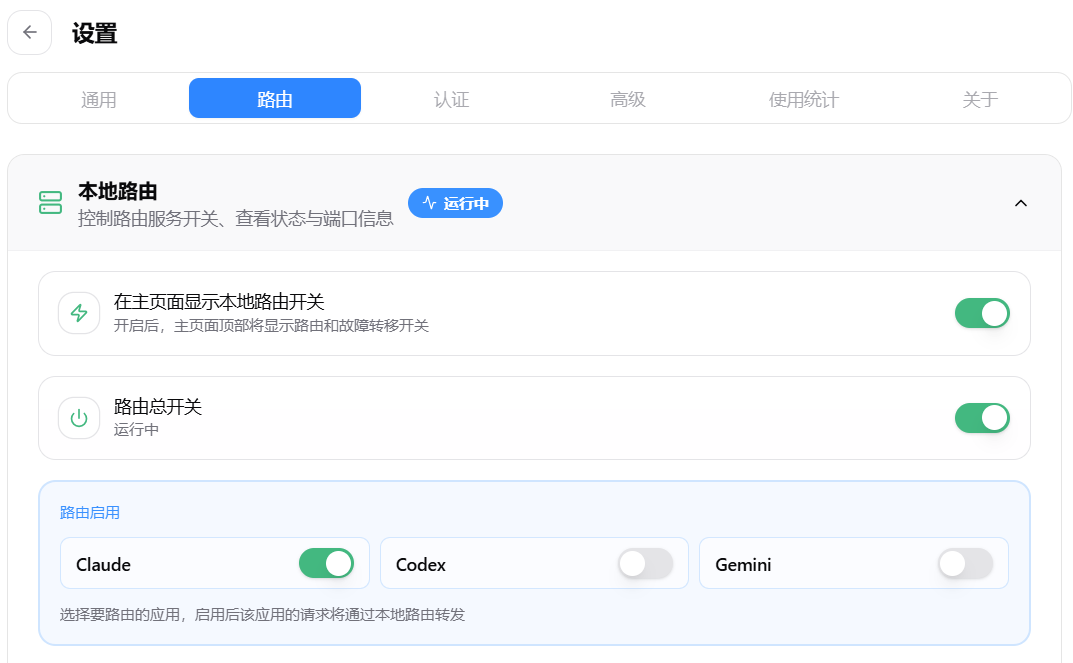Click the 本地路由 heading
This screenshot has height=663, width=1073.
point(118,191)
